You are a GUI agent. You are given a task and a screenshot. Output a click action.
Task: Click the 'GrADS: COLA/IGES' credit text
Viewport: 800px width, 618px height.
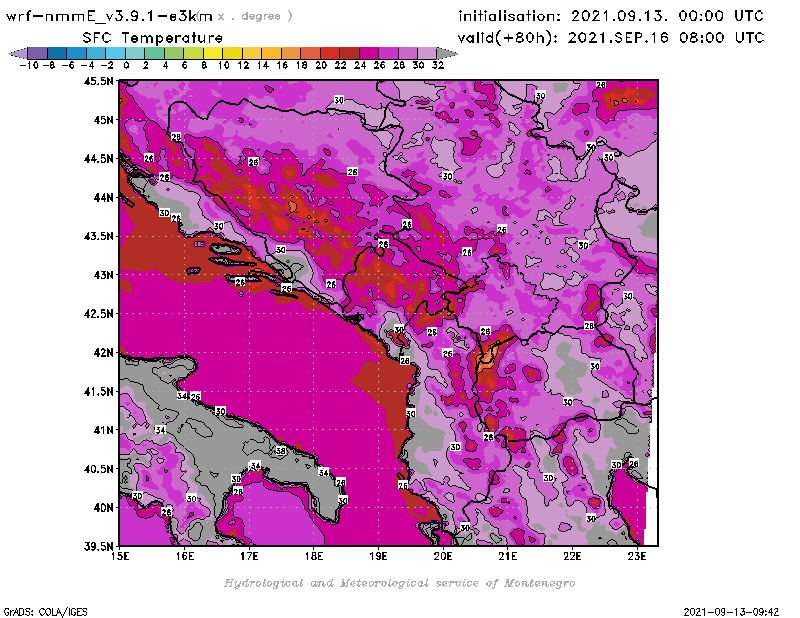click(x=45, y=611)
